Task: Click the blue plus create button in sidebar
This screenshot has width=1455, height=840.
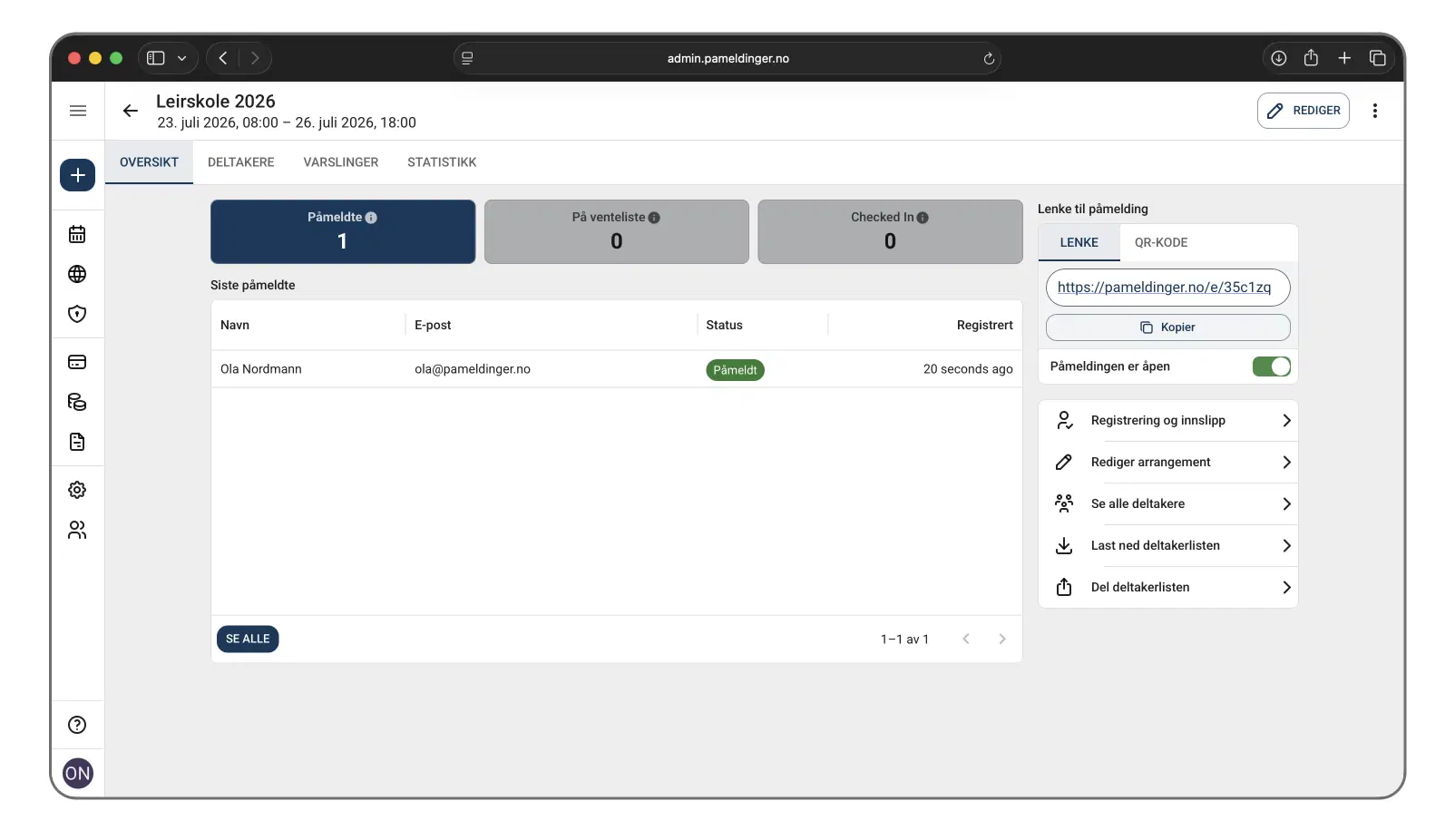Action: (x=77, y=175)
